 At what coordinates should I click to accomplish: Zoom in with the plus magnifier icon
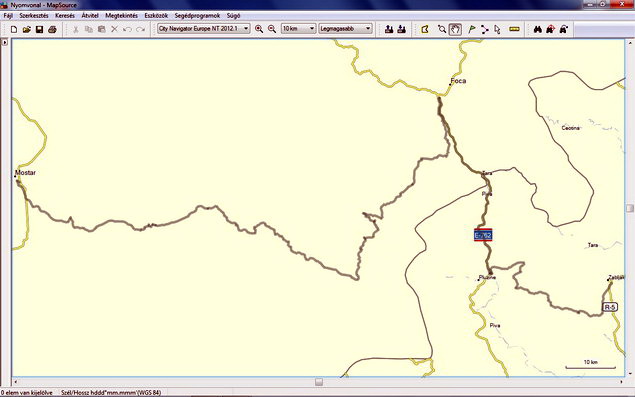[x=259, y=29]
